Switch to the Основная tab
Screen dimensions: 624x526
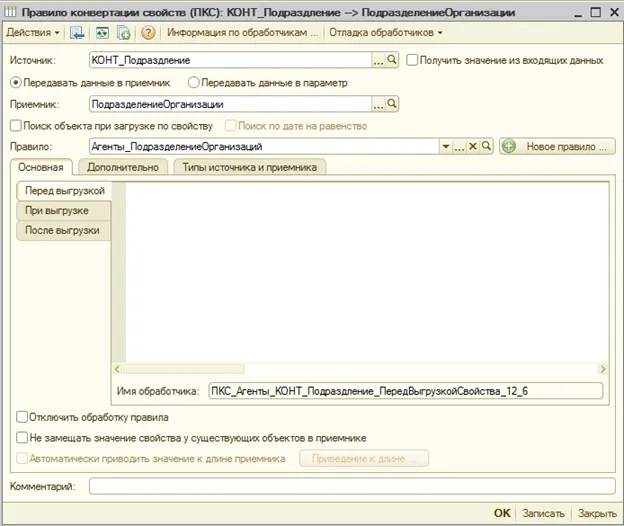click(41, 167)
